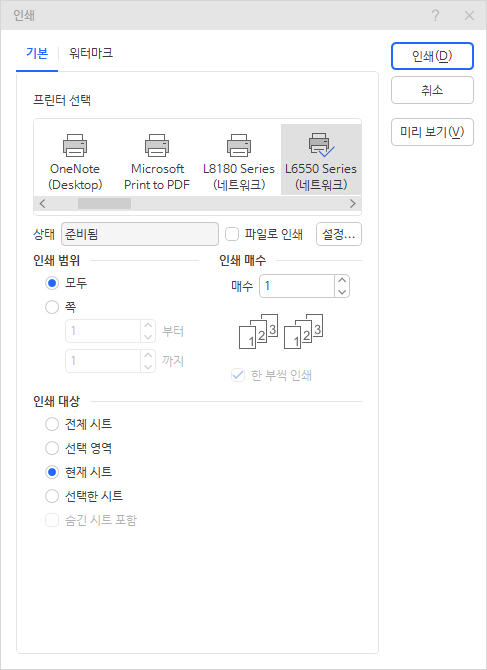487x670 pixels.
Task: Choose 현재 시트 as print target
Action: (x=52, y=472)
